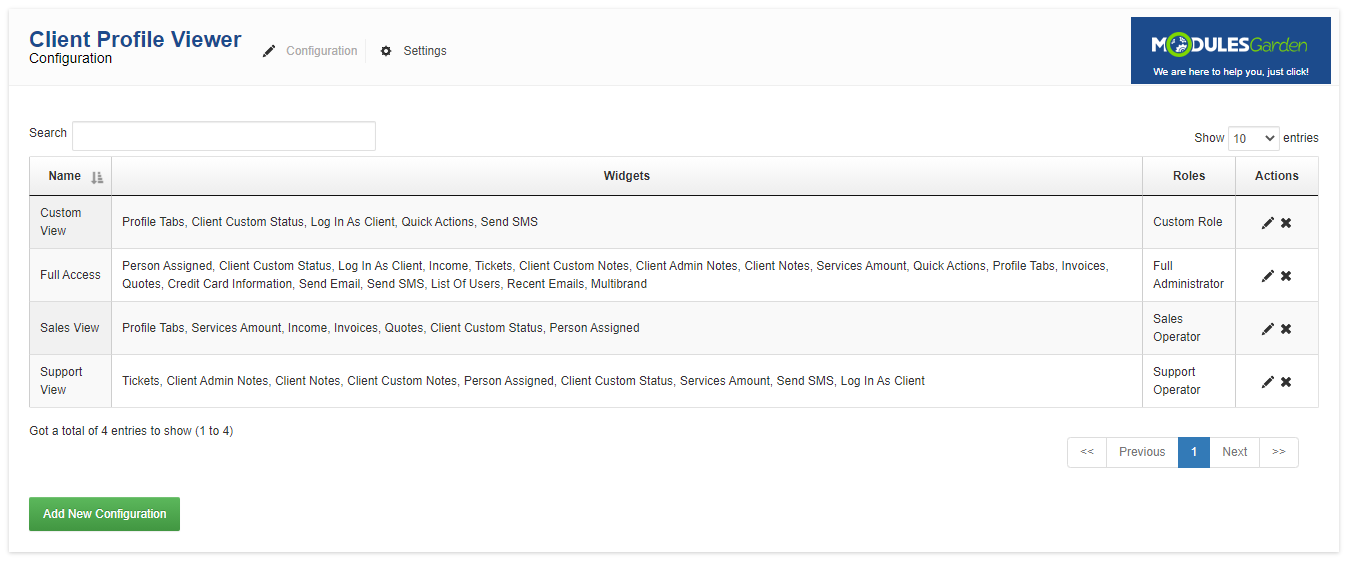Click the Search input field
The width and height of the screenshot is (1349, 564).
click(x=224, y=136)
